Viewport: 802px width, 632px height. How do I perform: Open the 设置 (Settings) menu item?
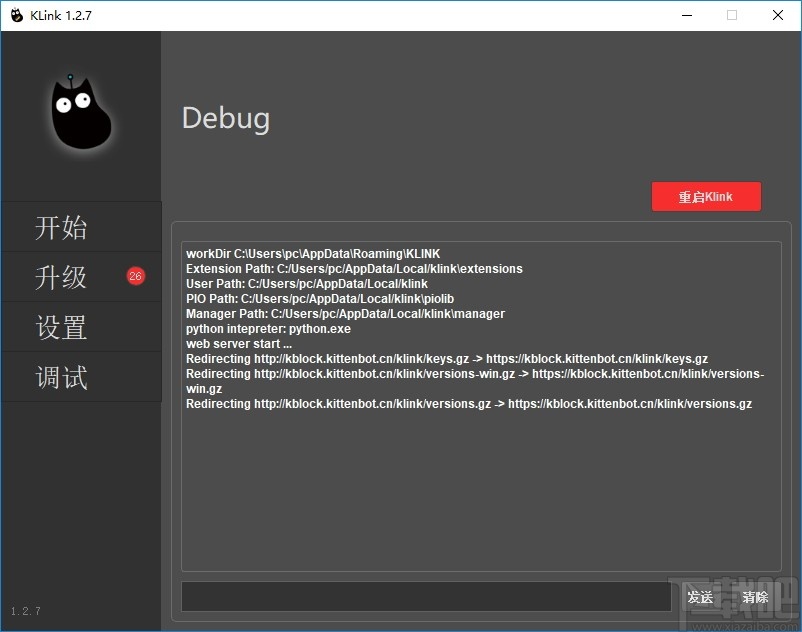81,327
